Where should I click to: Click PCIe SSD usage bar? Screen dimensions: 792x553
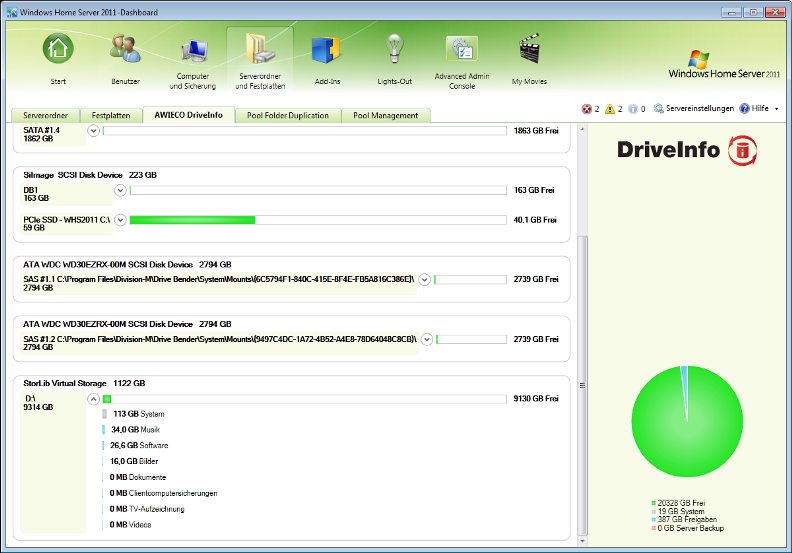(318, 220)
